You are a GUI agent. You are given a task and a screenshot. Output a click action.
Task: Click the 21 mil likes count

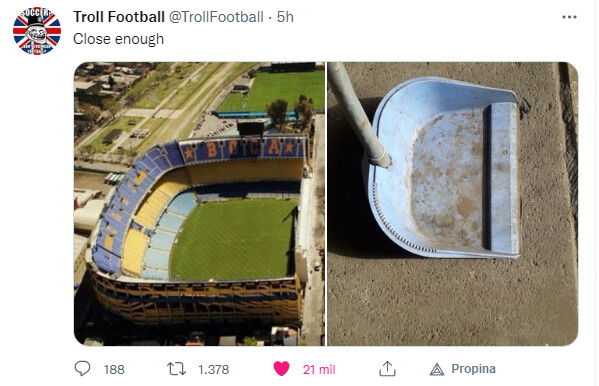coord(319,370)
